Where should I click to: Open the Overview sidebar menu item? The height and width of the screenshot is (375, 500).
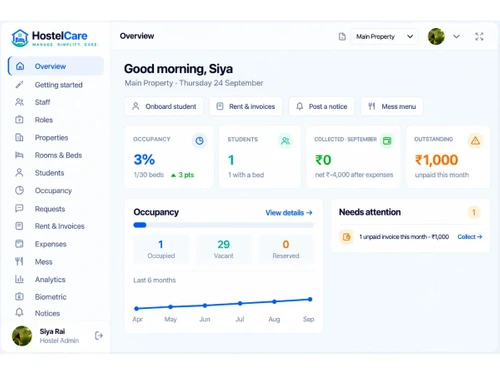point(56,66)
